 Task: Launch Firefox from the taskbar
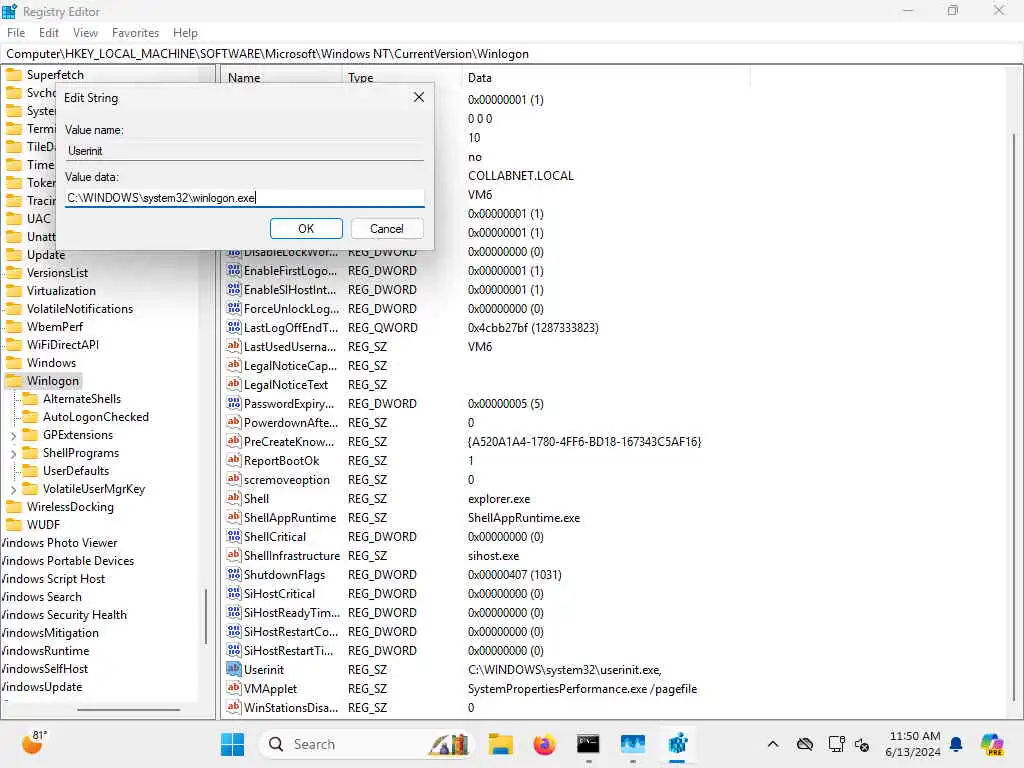tap(544, 744)
